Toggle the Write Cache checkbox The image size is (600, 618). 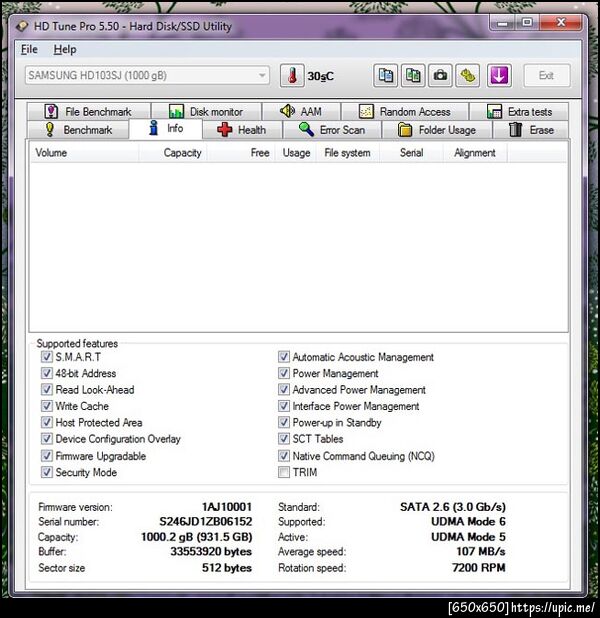(47, 406)
